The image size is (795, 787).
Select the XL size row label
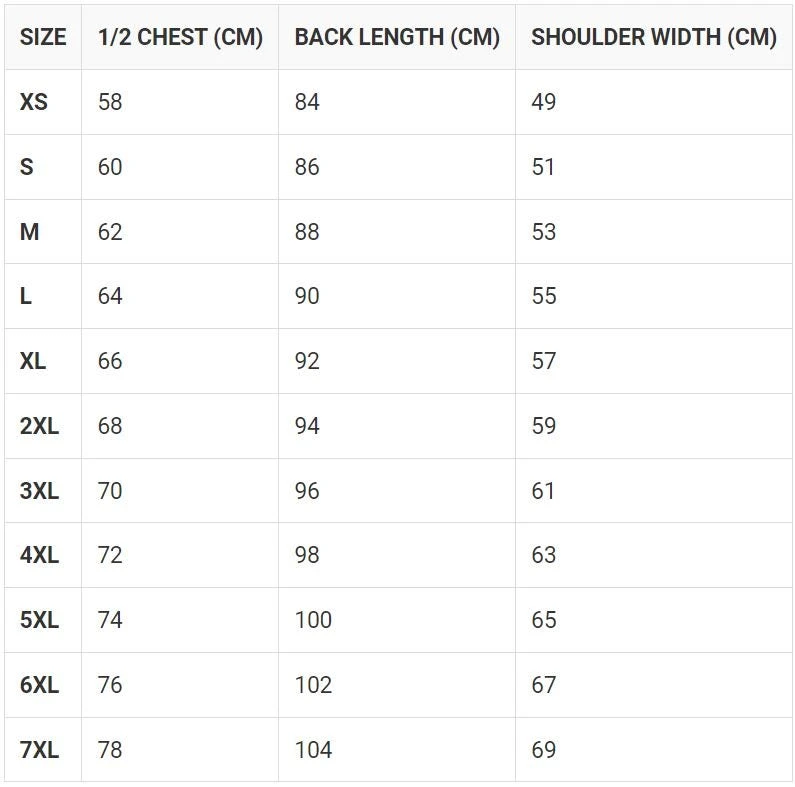coord(33,361)
